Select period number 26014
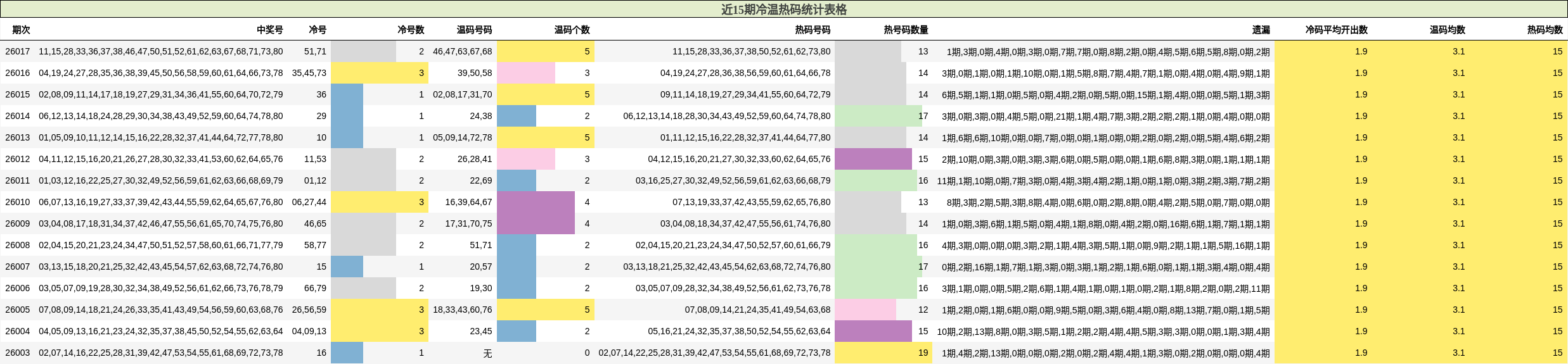This screenshot has width=1568, height=364. [17, 116]
